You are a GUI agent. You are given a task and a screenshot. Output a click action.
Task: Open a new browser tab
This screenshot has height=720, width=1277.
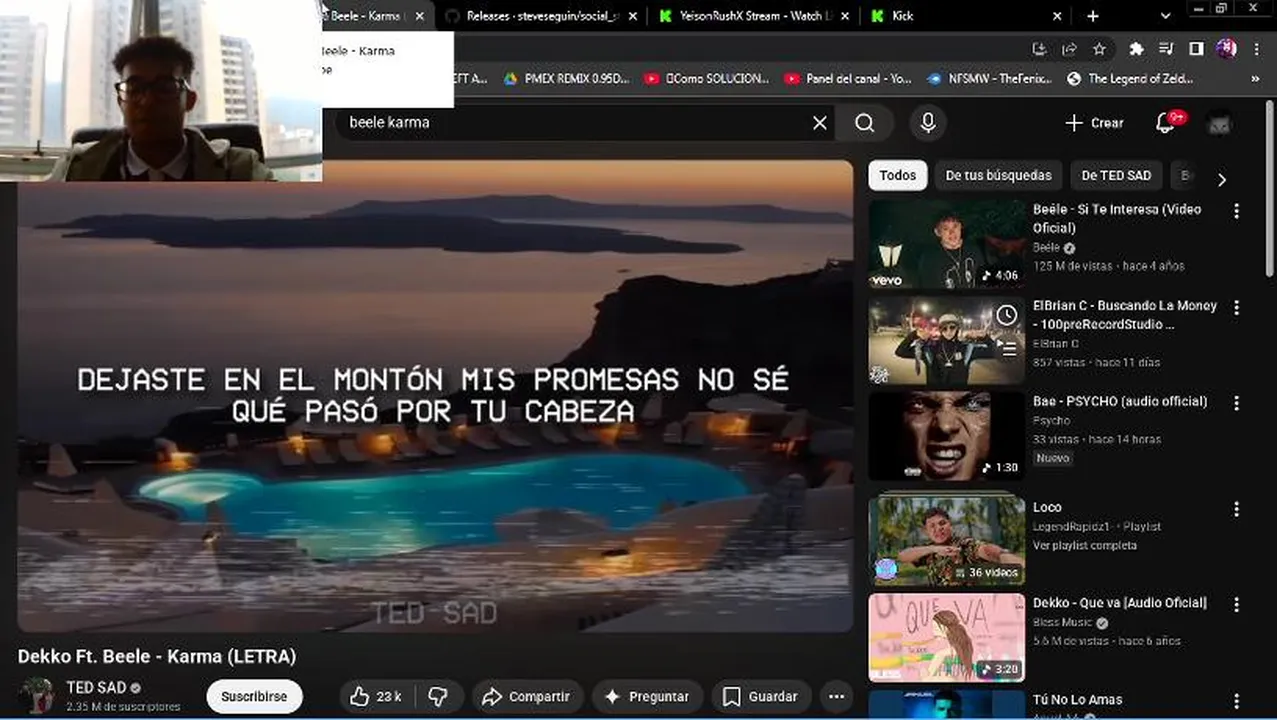click(1093, 16)
